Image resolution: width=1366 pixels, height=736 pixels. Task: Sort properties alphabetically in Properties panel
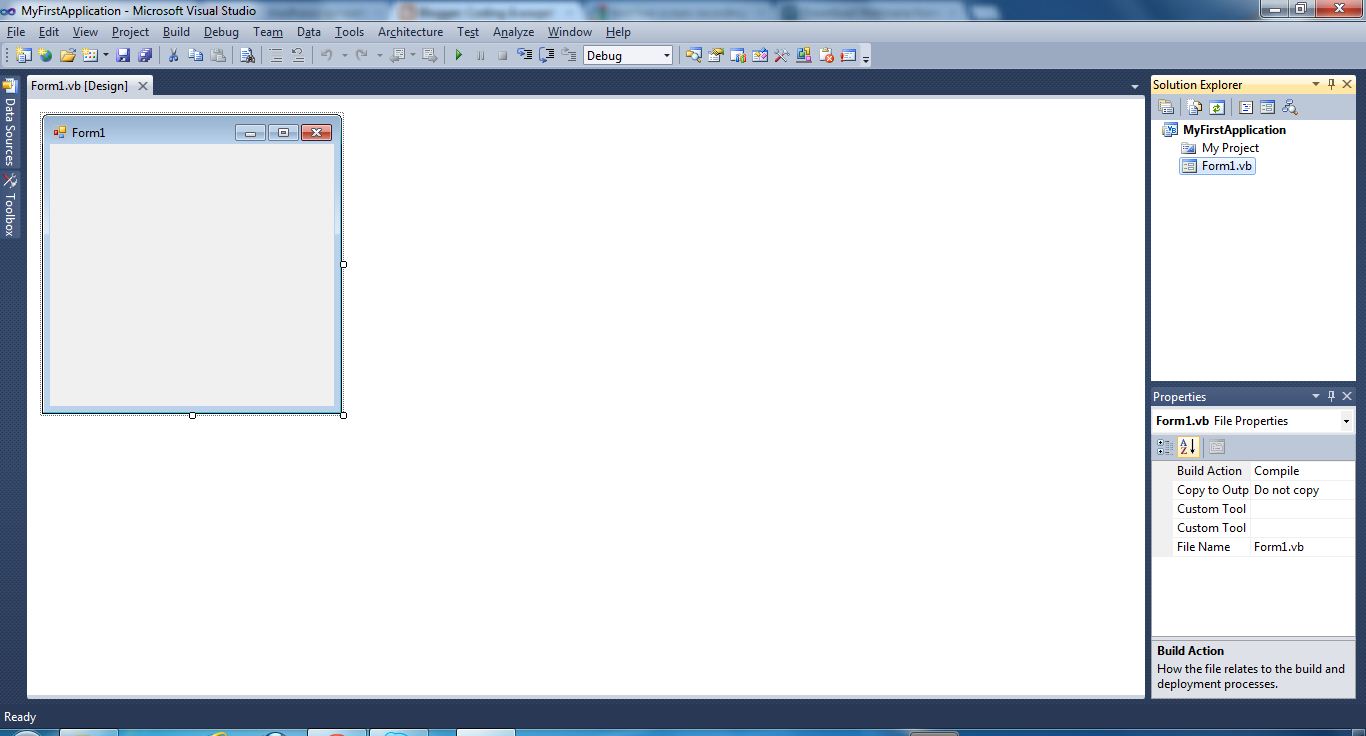pos(1189,447)
